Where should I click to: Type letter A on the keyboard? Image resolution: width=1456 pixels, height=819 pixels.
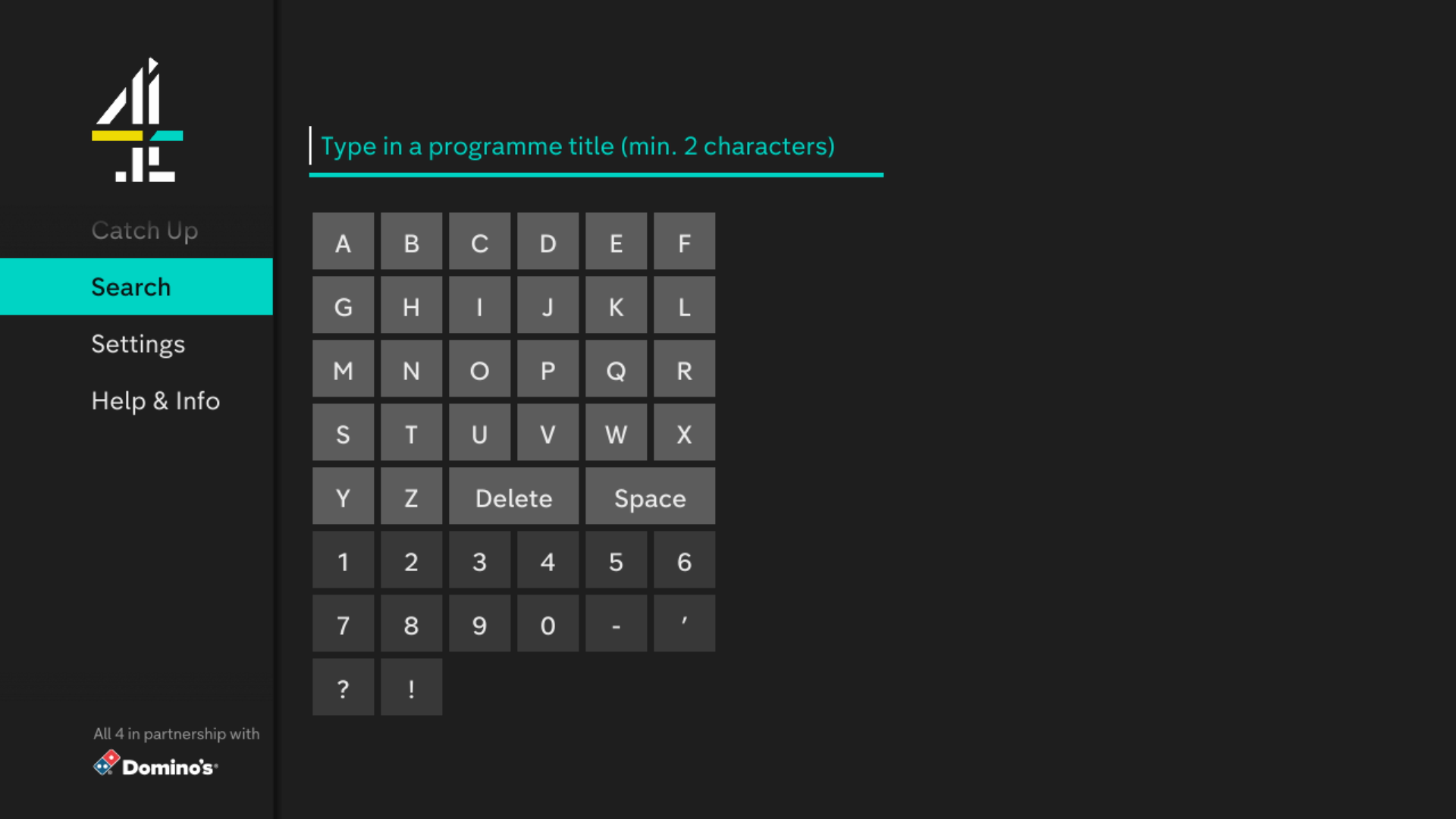click(x=343, y=243)
